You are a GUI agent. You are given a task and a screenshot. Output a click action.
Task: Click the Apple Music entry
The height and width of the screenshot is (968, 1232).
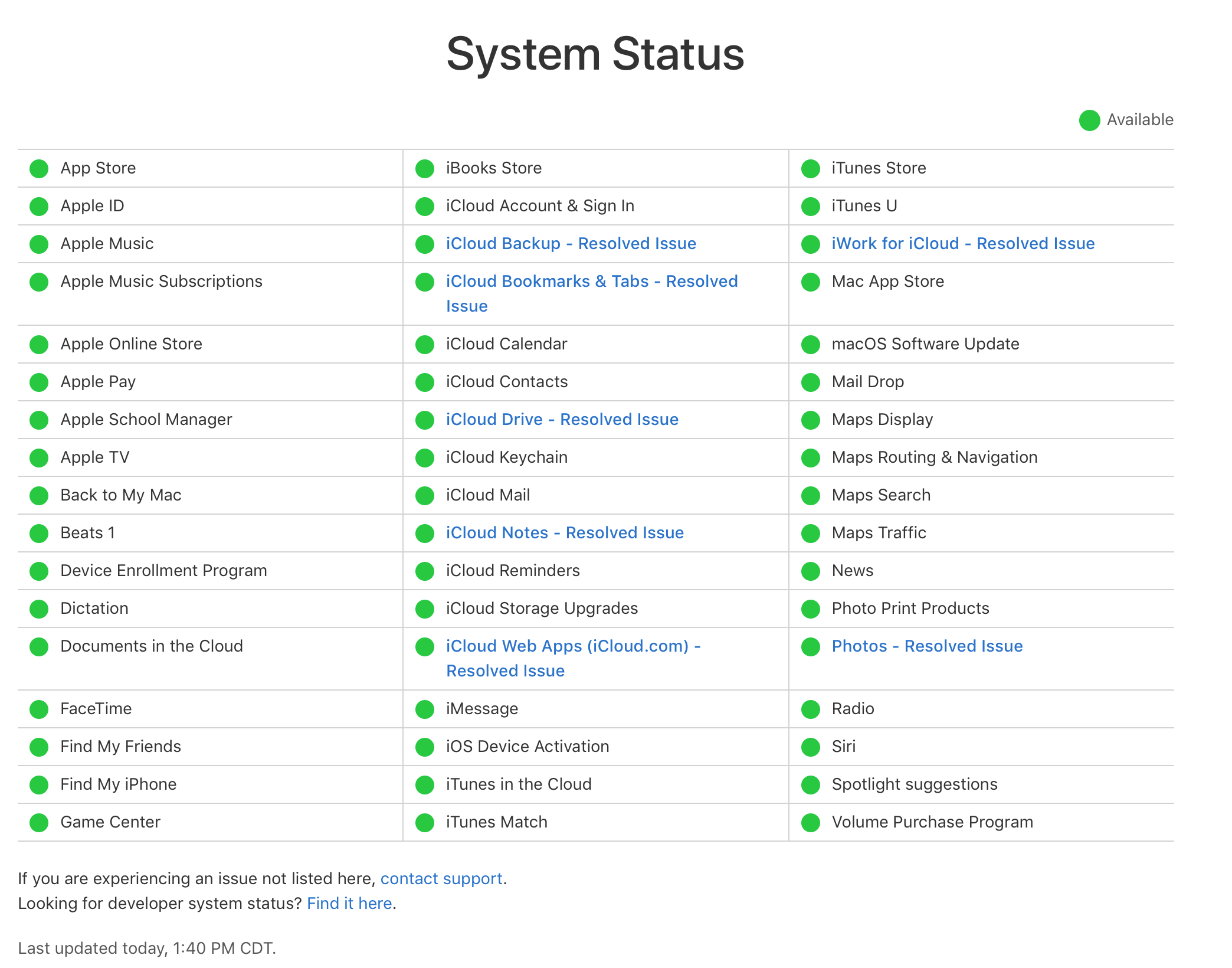click(x=107, y=244)
